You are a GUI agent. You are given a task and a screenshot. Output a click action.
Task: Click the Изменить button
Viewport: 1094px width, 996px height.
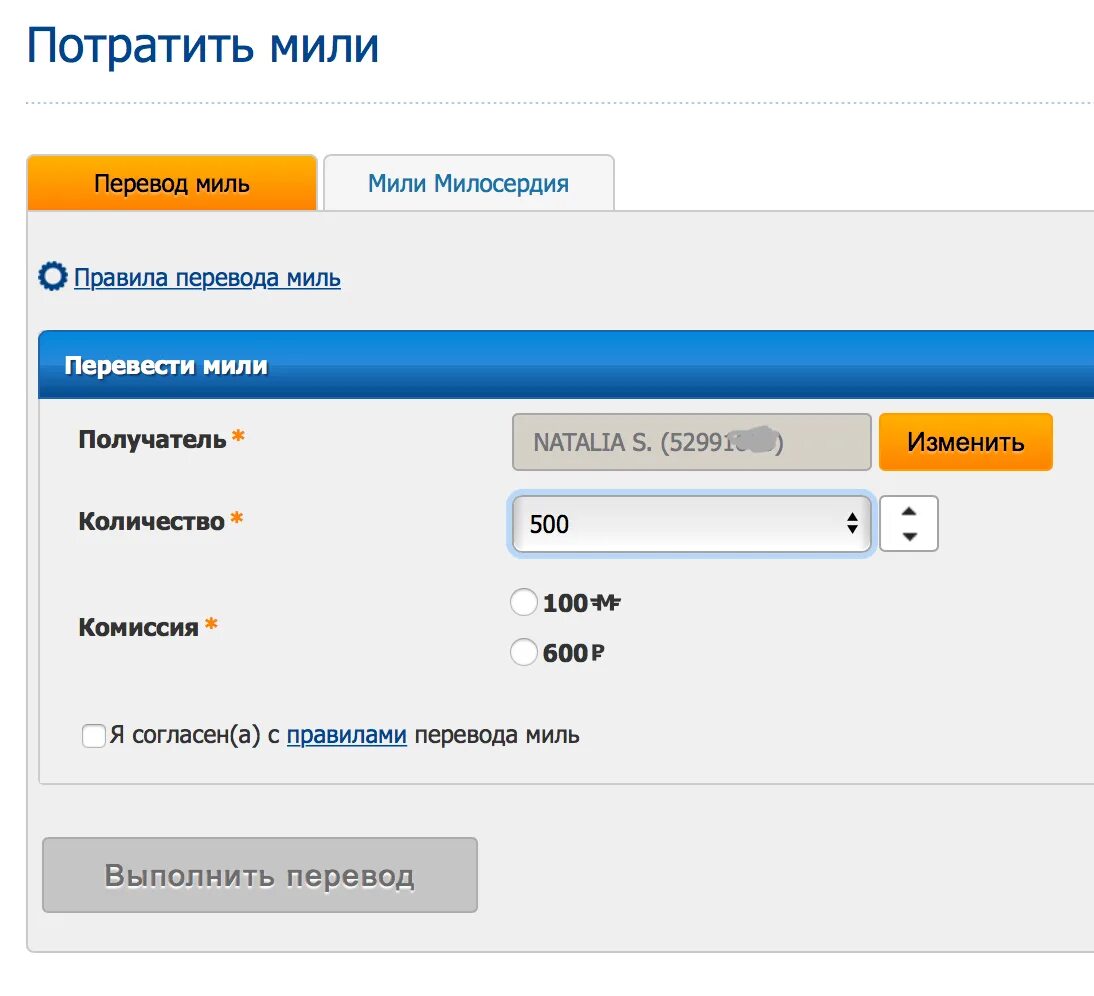pos(966,442)
